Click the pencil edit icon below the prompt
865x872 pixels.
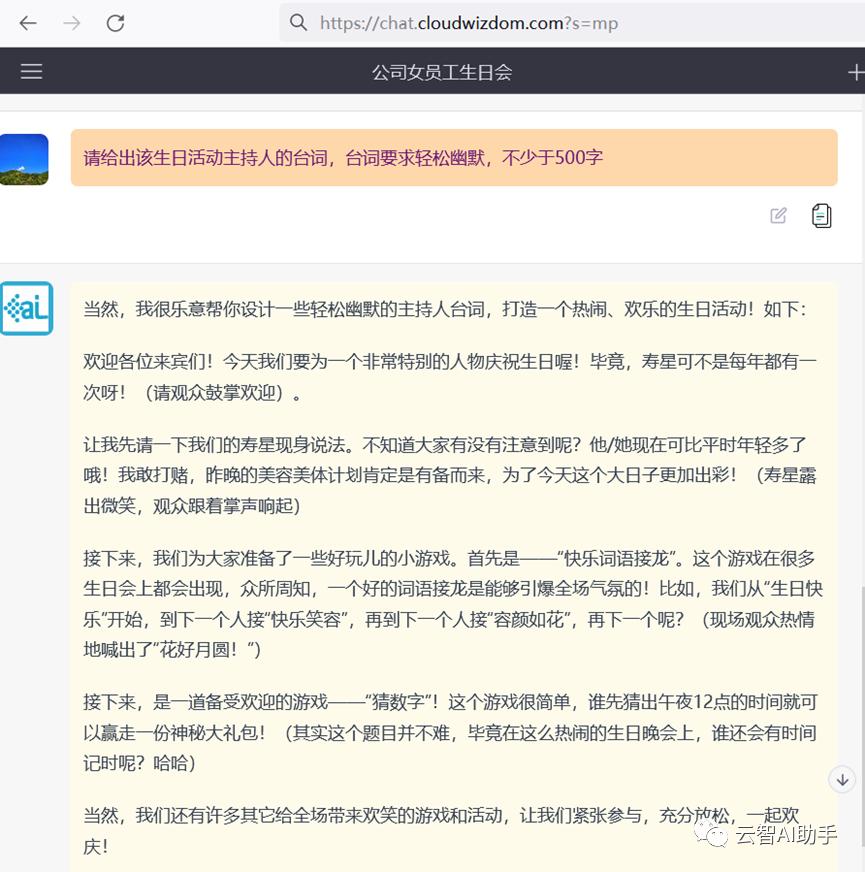coord(779,215)
